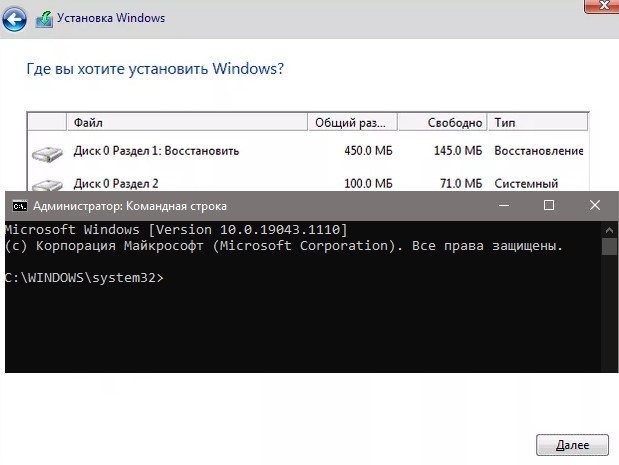The image size is (619, 465).
Task: Click drive icon for Disk 0 Partition 1
Action: [x=47, y=153]
